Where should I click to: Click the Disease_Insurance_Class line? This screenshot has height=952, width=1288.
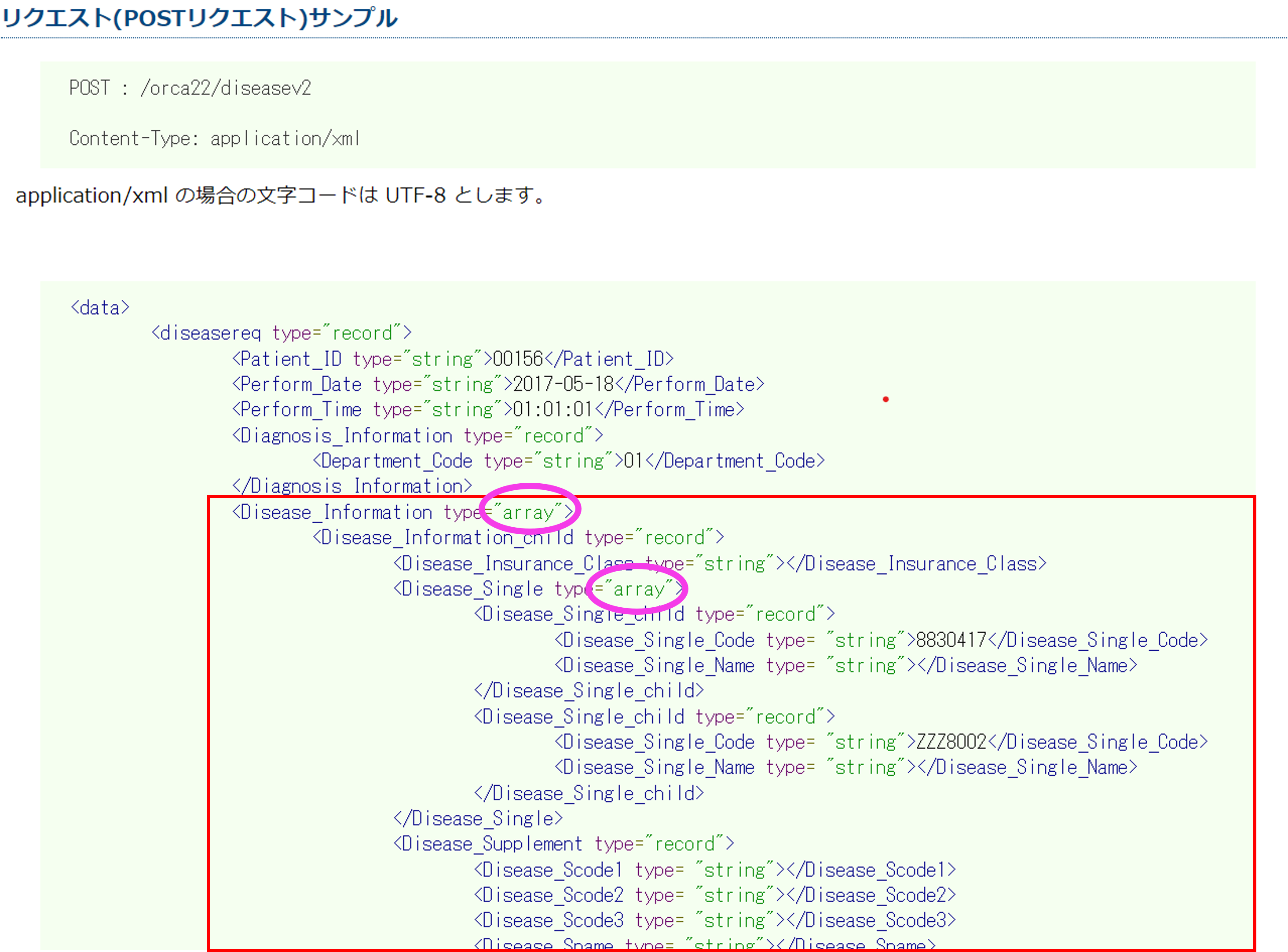(720, 564)
